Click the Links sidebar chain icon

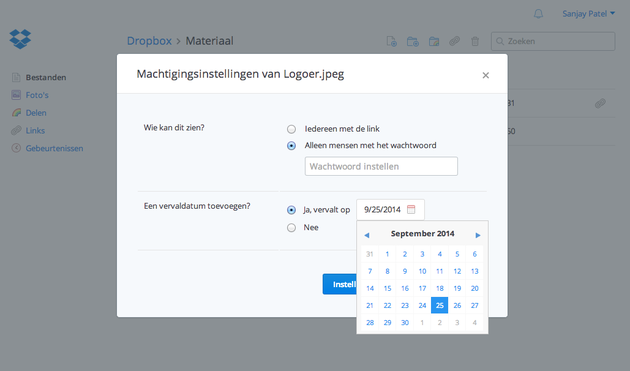coord(16,130)
